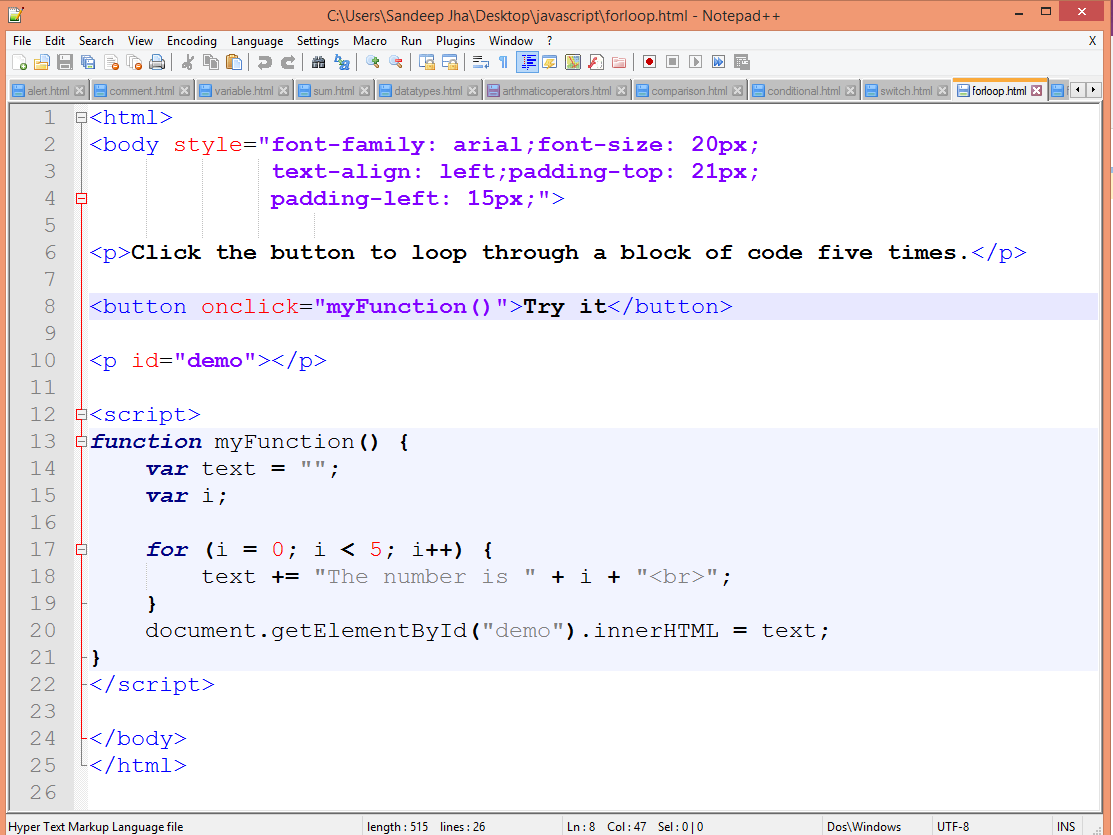This screenshot has width=1113, height=835.
Task: Toggle the Document Map panel icon
Action: tap(573, 62)
